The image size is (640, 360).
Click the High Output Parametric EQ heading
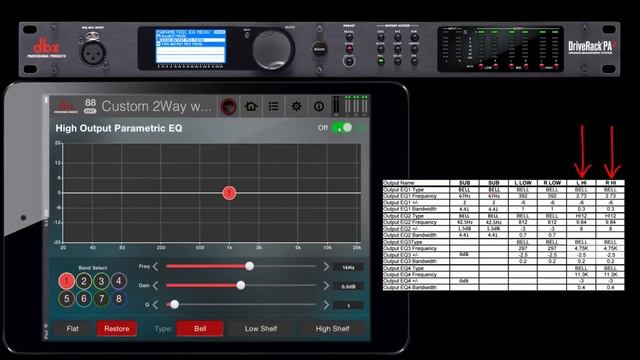click(119, 128)
